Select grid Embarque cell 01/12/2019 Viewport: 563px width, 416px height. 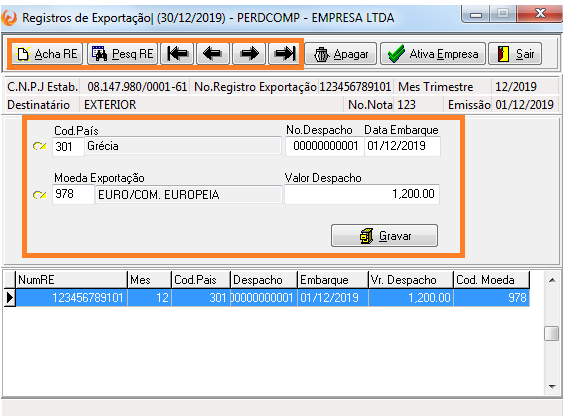point(333,298)
